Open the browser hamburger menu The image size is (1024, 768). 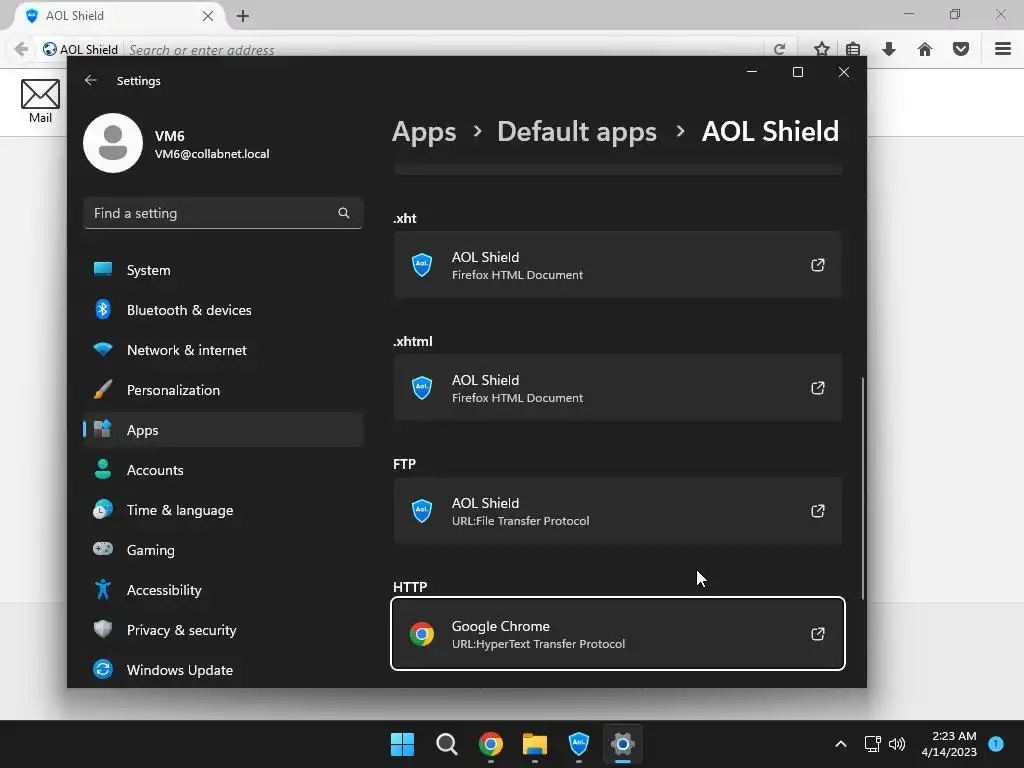tap(1003, 49)
